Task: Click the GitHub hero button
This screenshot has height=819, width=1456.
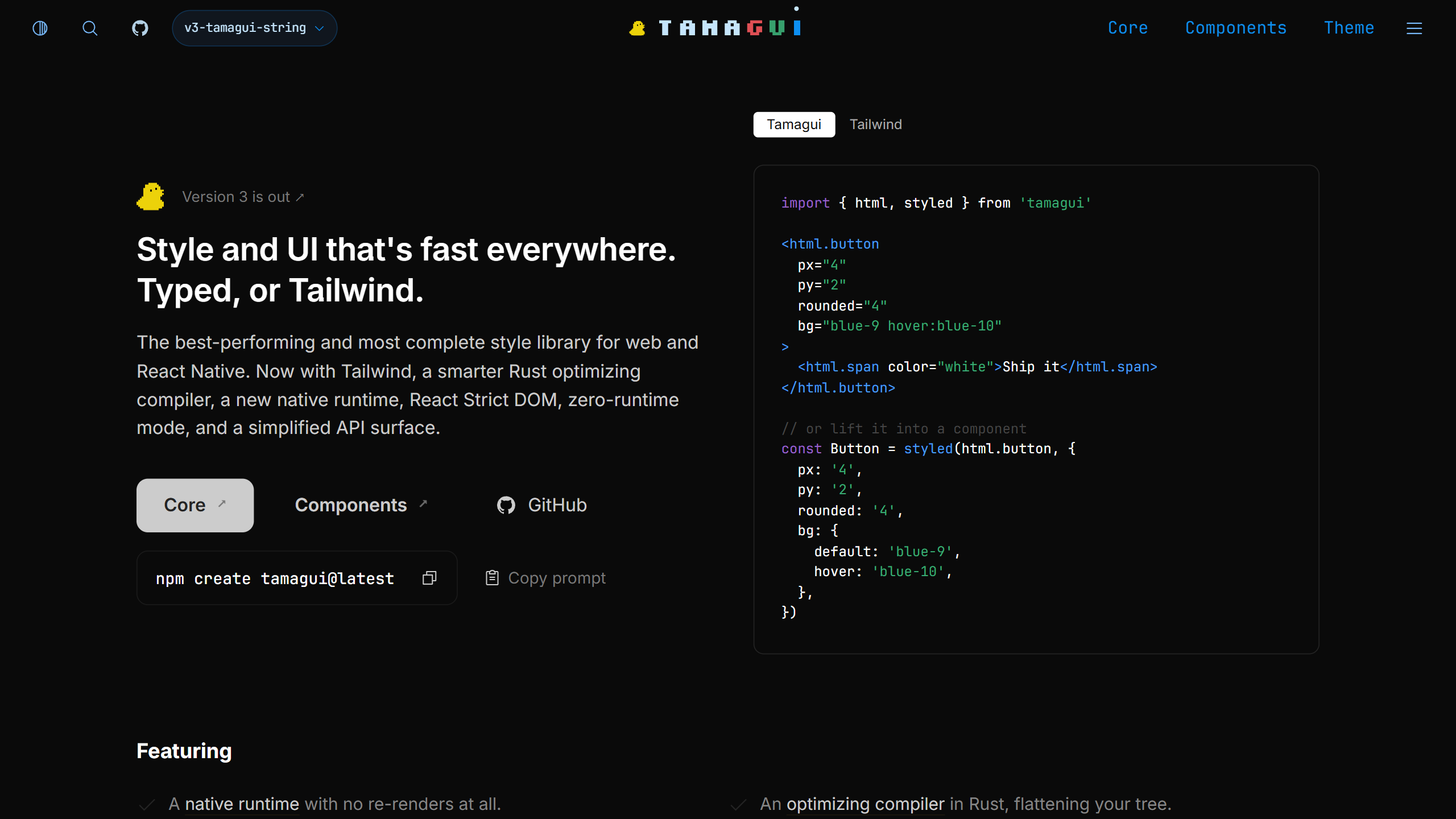Action: 541,505
